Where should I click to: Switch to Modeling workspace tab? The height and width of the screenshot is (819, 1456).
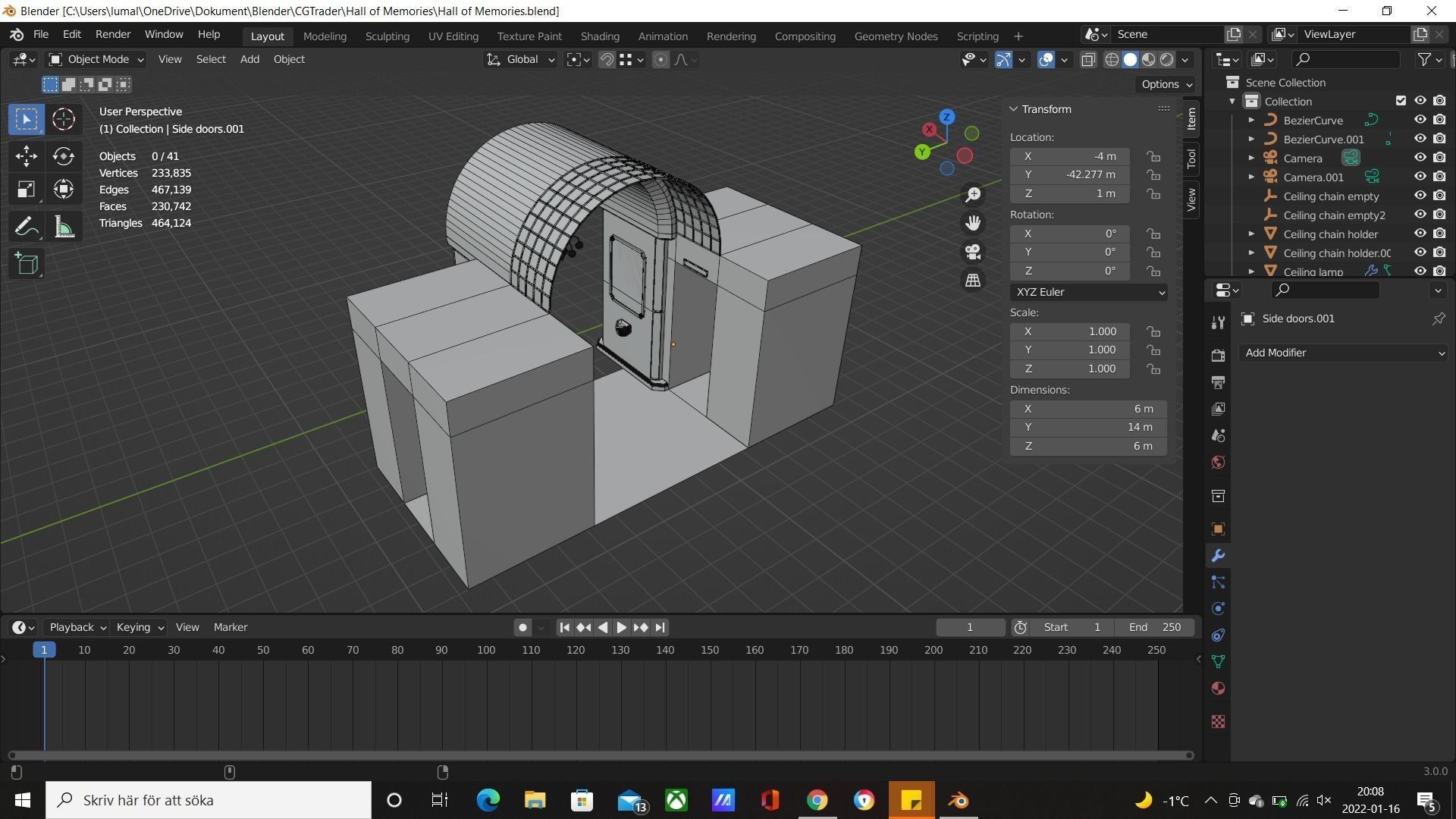325,36
